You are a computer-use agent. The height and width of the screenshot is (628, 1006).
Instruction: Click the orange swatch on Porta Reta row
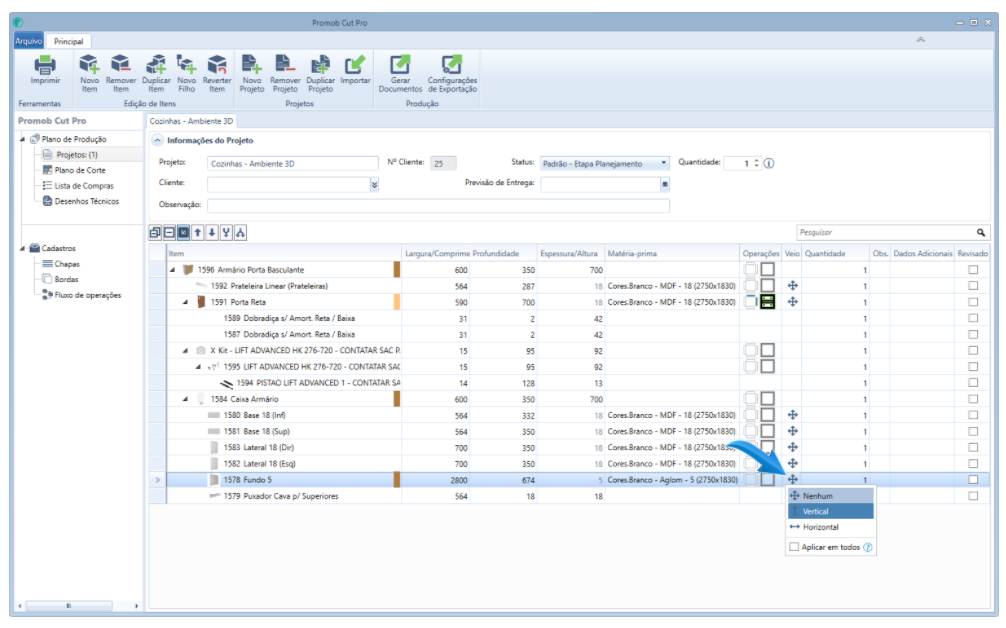pos(397,301)
